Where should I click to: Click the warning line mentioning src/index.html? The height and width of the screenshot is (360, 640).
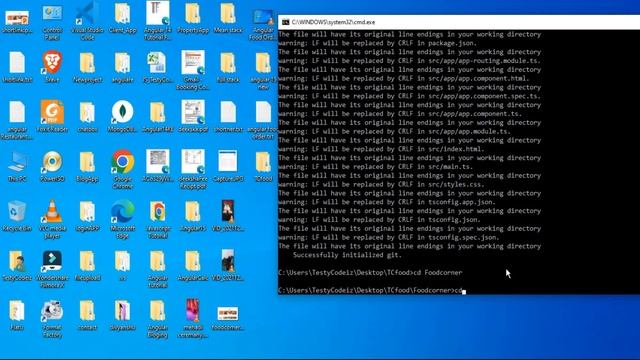381,149
